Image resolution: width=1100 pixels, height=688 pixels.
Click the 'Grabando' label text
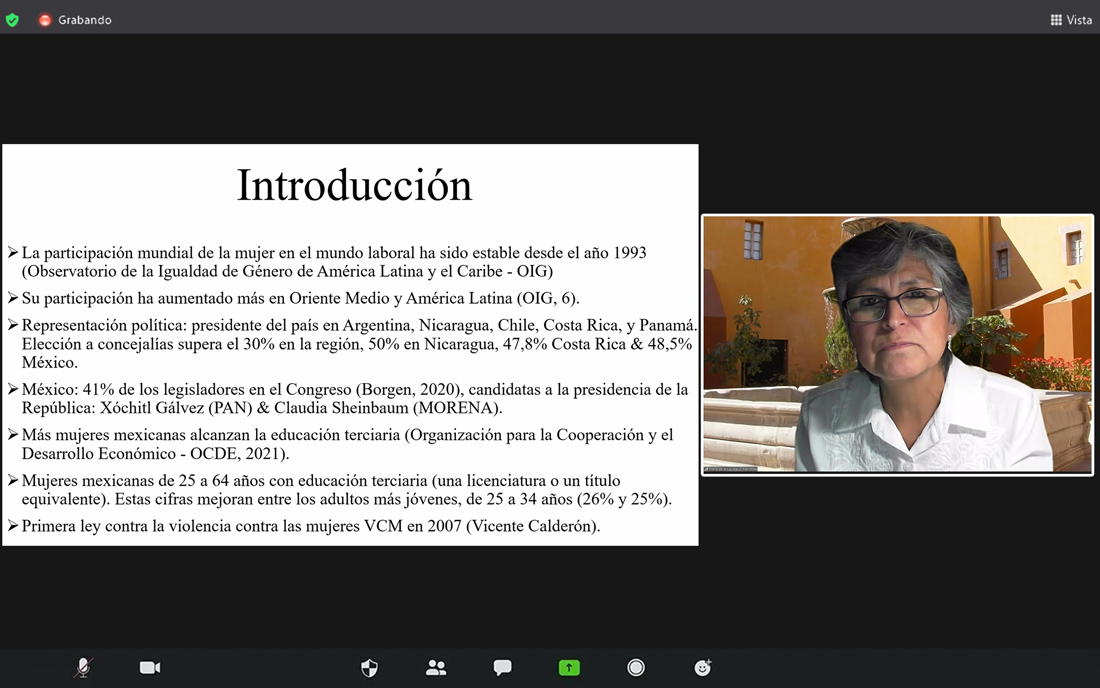[x=85, y=20]
